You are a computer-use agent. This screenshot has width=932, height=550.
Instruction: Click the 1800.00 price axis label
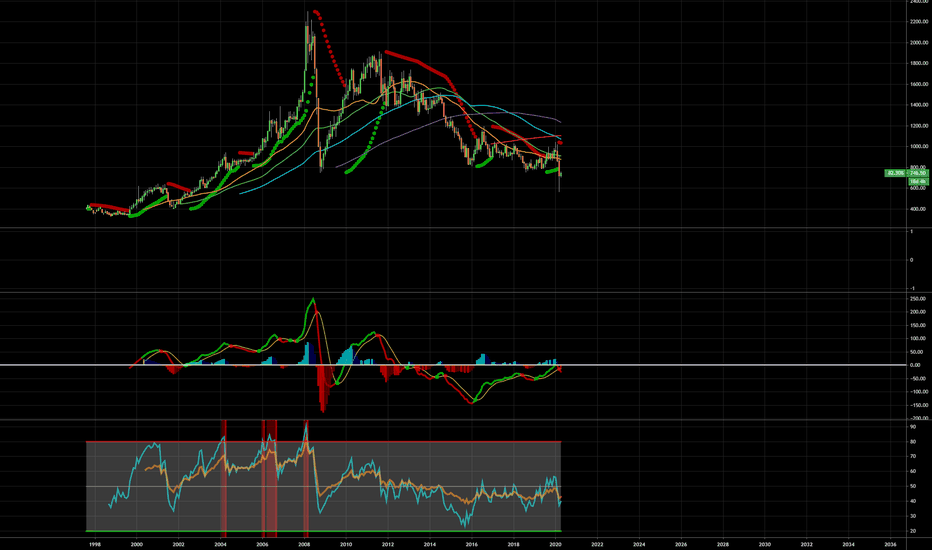tap(918, 64)
